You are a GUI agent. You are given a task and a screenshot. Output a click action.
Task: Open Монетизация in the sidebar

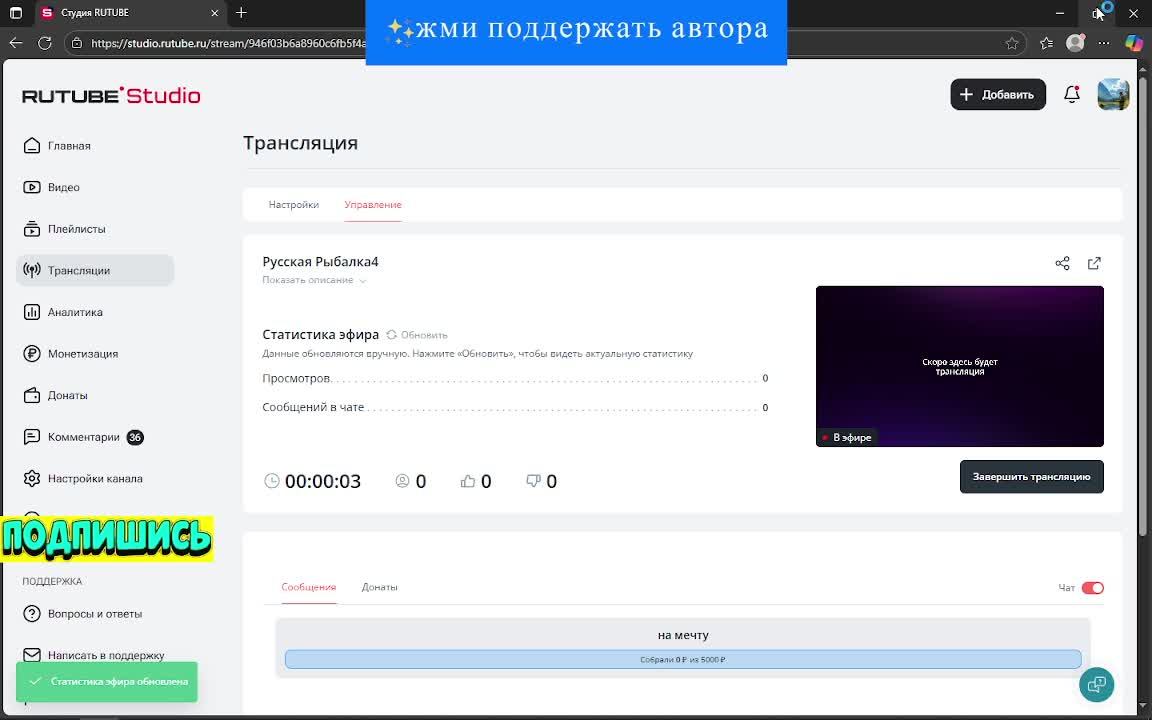(71, 354)
